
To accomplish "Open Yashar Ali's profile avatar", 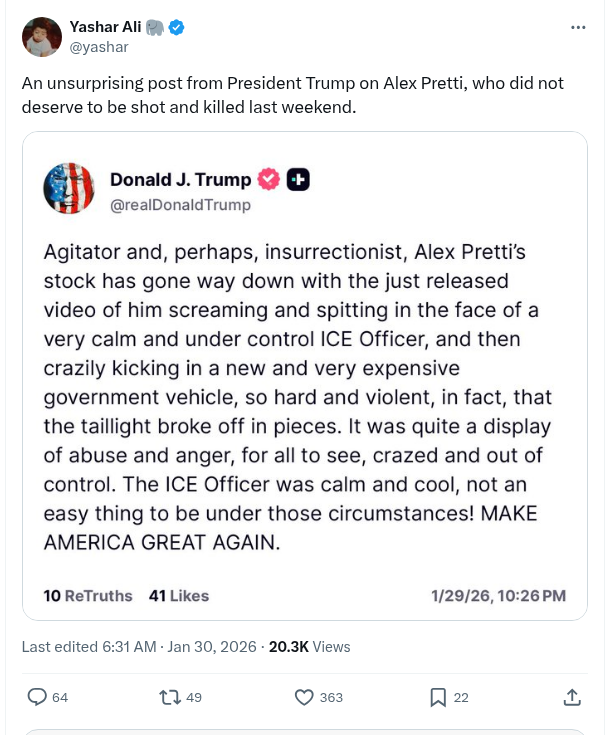I will point(42,37).
